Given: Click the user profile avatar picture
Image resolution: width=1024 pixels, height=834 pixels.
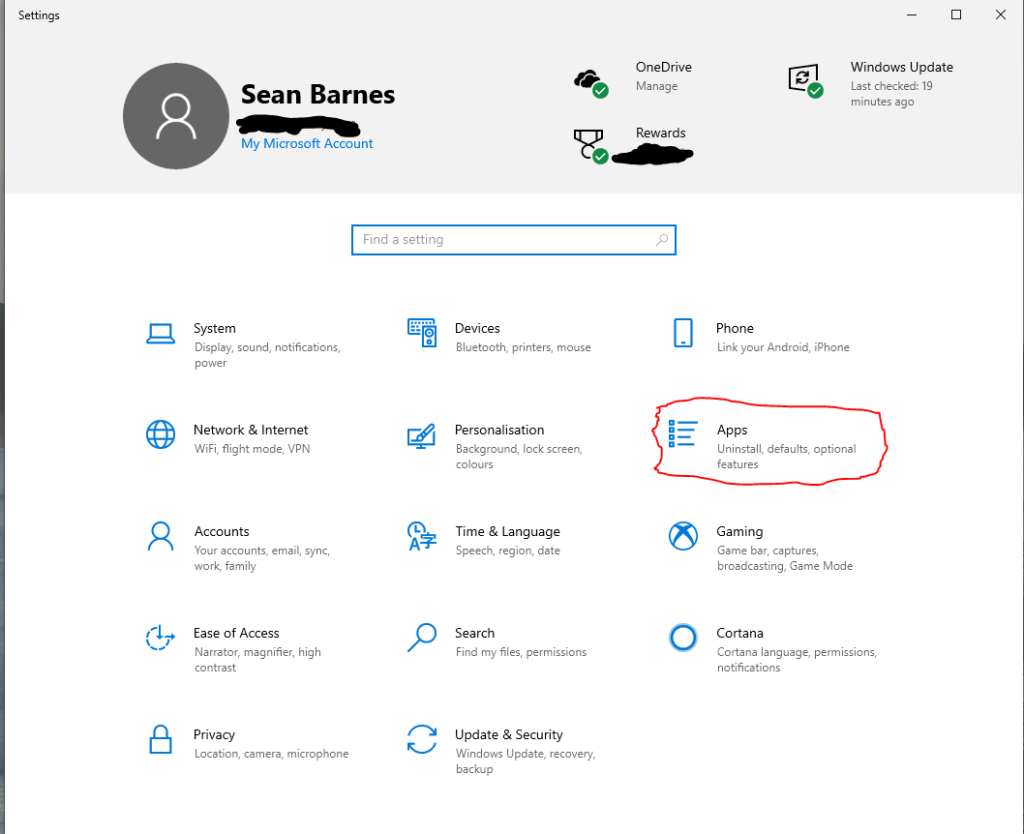Looking at the screenshot, I should (x=176, y=116).
